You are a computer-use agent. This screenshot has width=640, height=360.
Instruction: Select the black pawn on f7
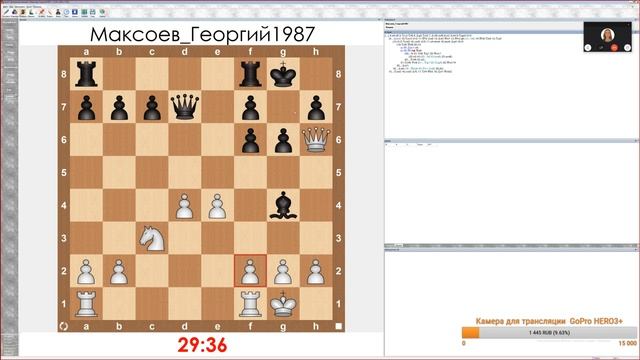pos(250,108)
